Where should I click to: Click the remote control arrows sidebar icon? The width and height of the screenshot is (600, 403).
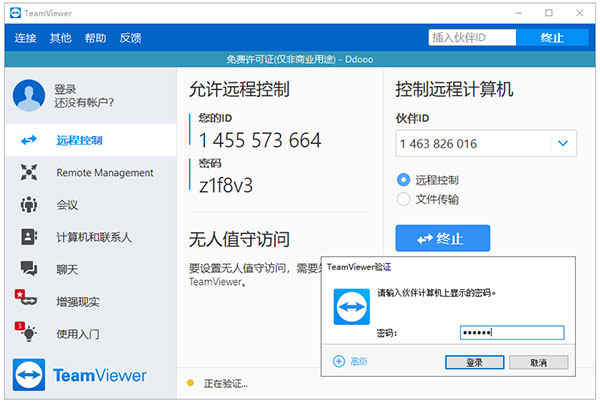(x=29, y=140)
